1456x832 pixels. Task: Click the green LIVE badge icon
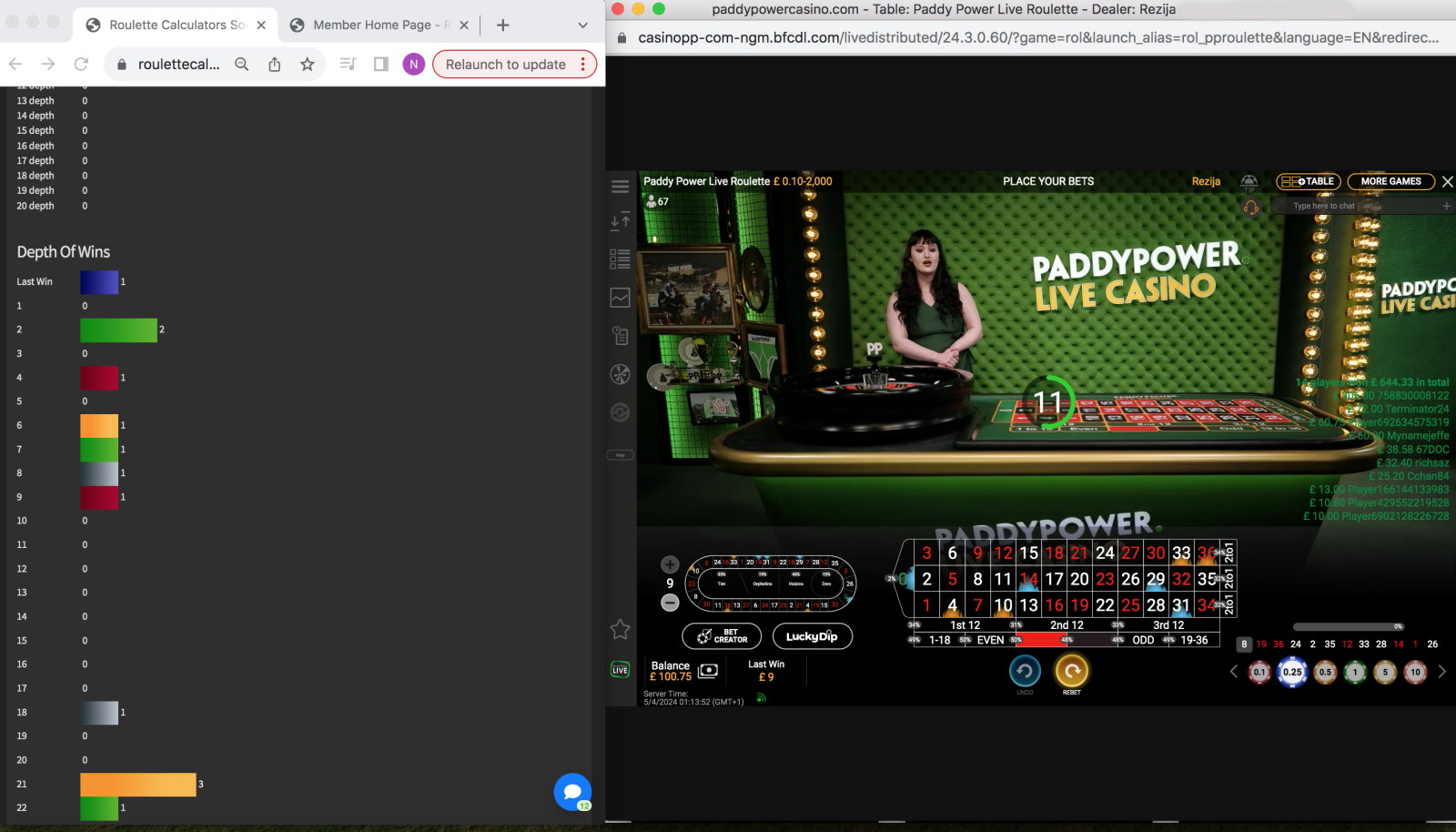(620, 670)
